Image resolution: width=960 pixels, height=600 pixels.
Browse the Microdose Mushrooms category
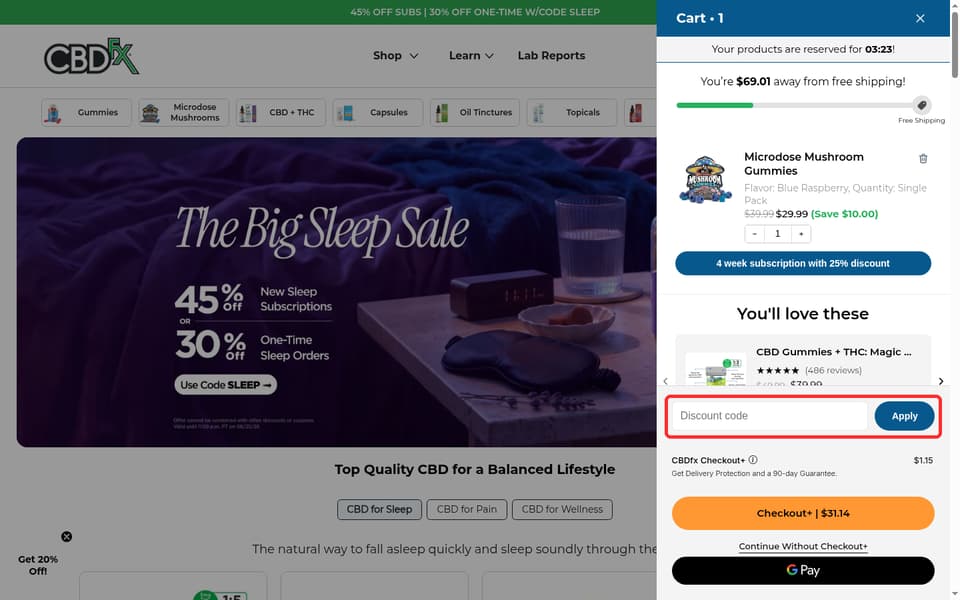click(x=184, y=113)
